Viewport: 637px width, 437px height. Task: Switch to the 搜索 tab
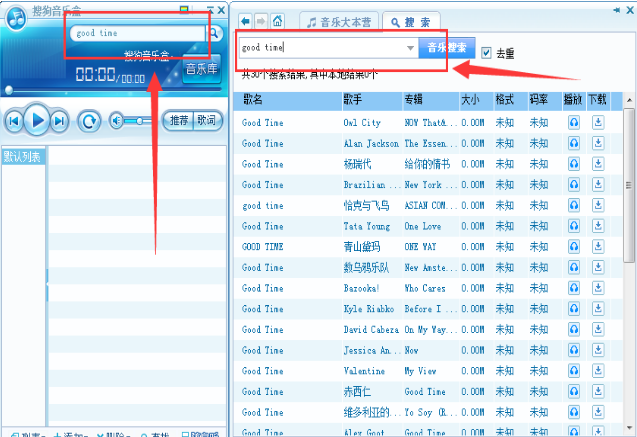411,22
